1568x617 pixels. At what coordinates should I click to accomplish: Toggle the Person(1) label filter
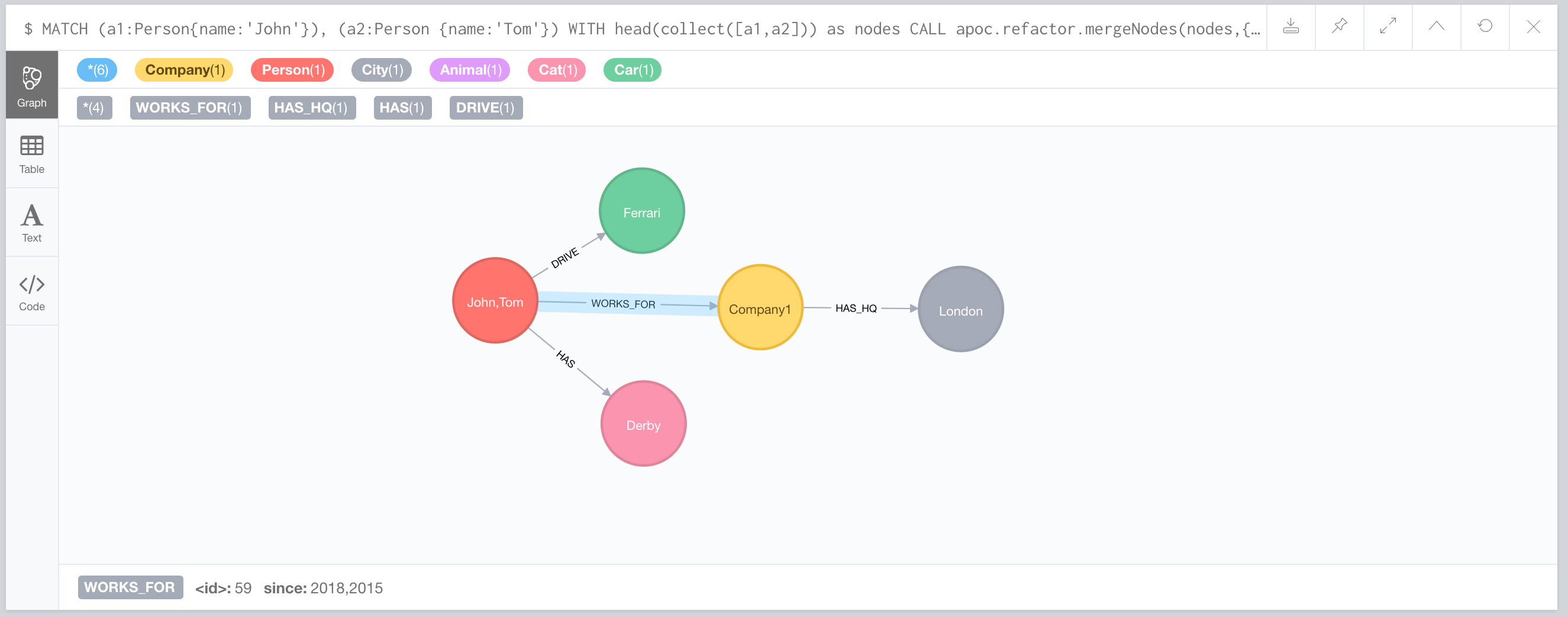(x=292, y=69)
